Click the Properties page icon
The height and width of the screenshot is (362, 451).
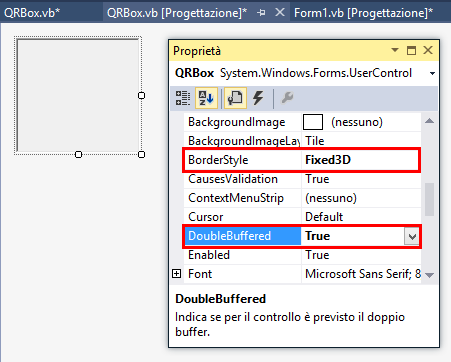coord(235,98)
